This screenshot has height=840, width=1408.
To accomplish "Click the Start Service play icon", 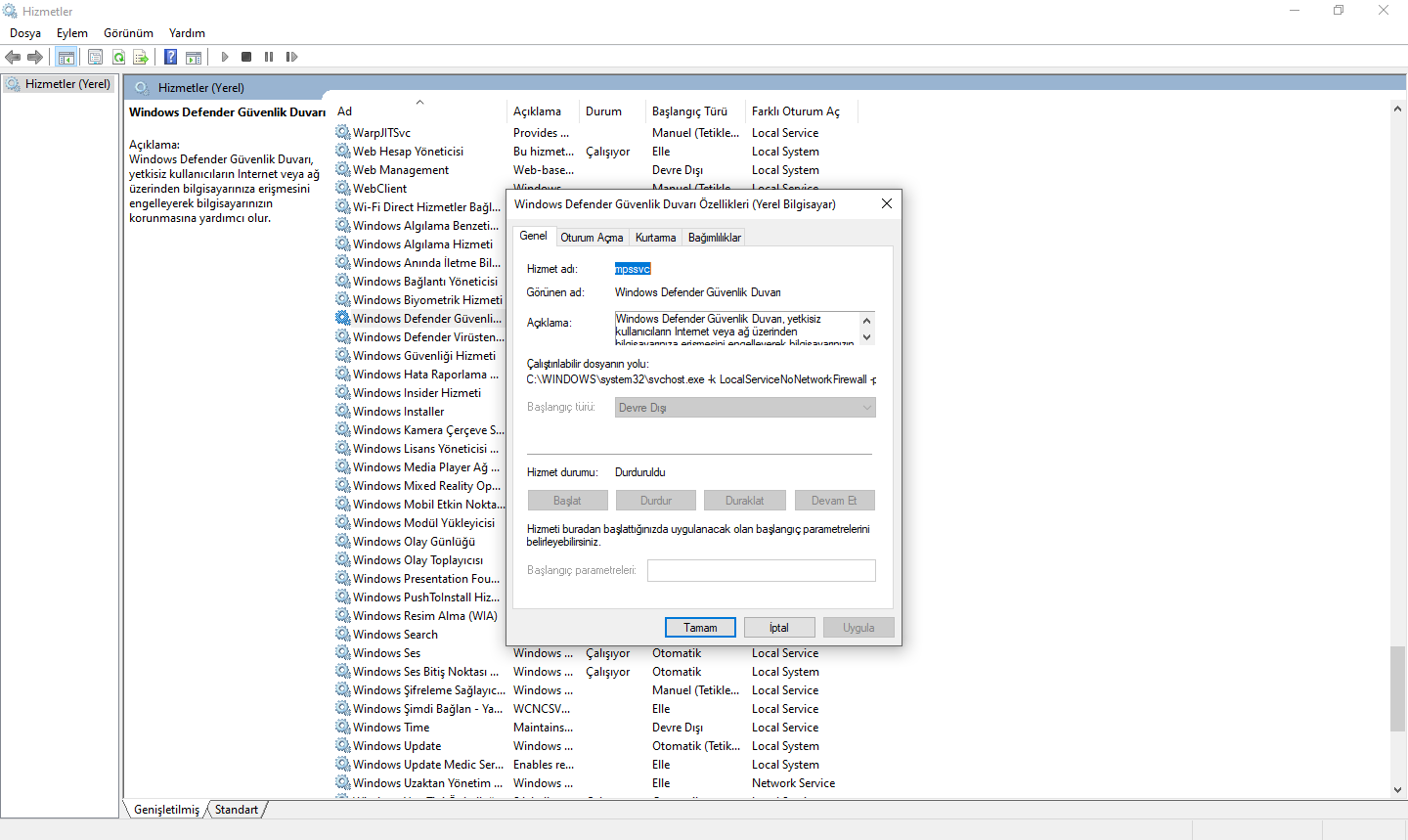I will (x=225, y=57).
